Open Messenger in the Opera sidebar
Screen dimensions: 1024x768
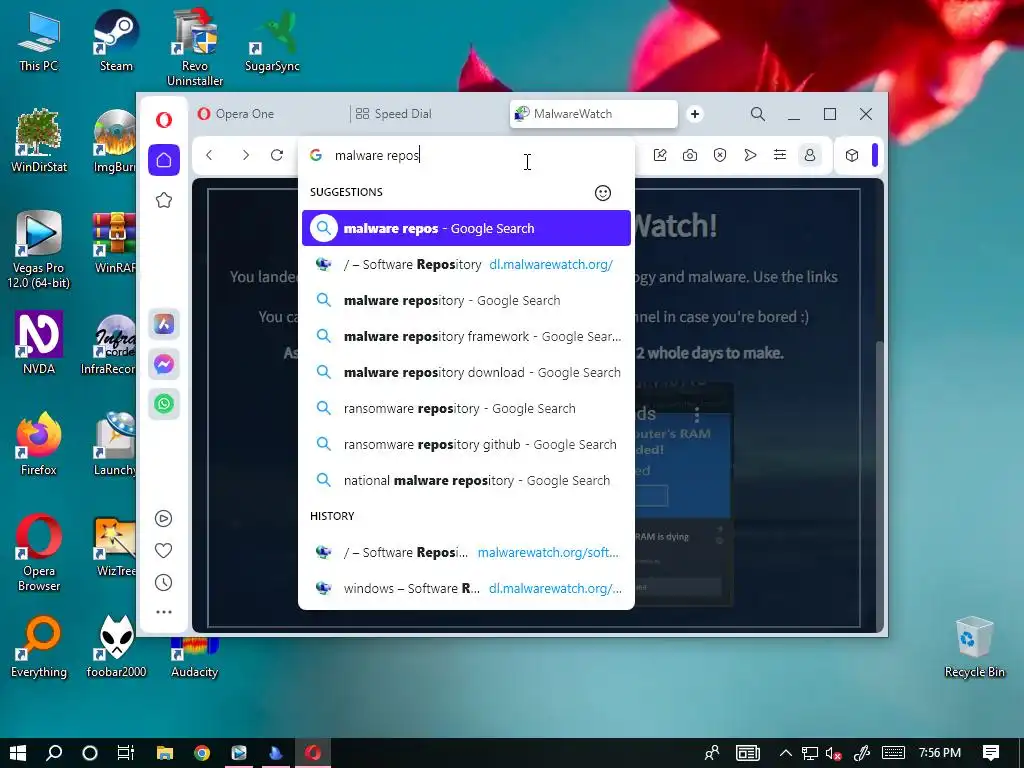coord(164,364)
